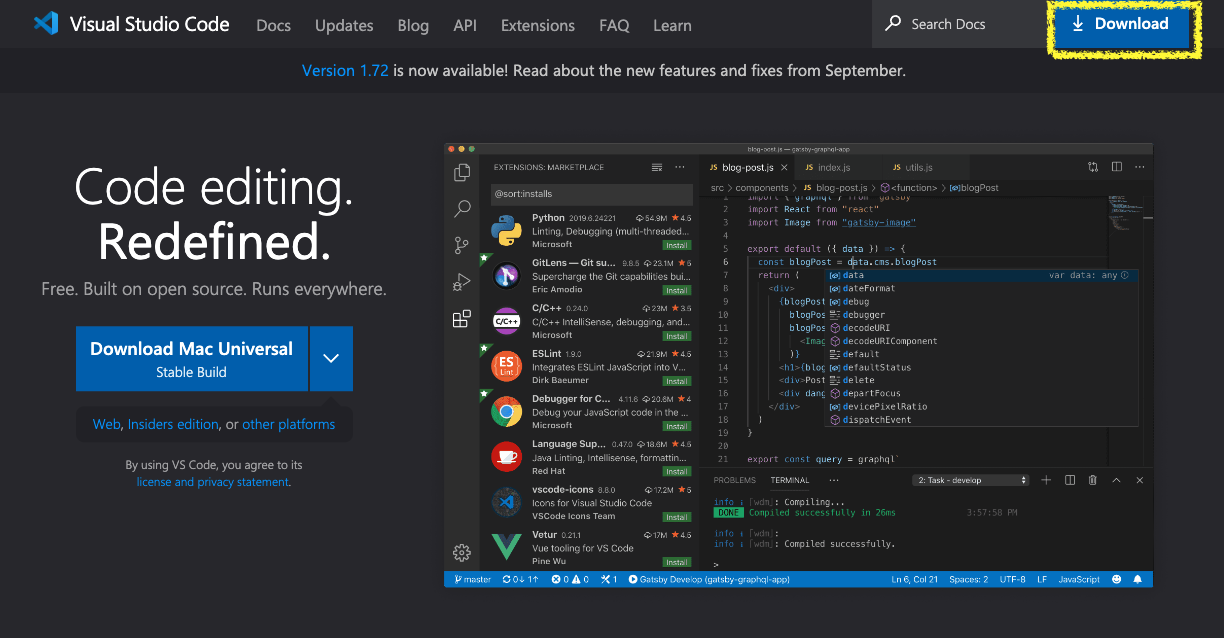1224x641 pixels.
Task: Open the Source Control branch icon
Action: [x=462, y=245]
